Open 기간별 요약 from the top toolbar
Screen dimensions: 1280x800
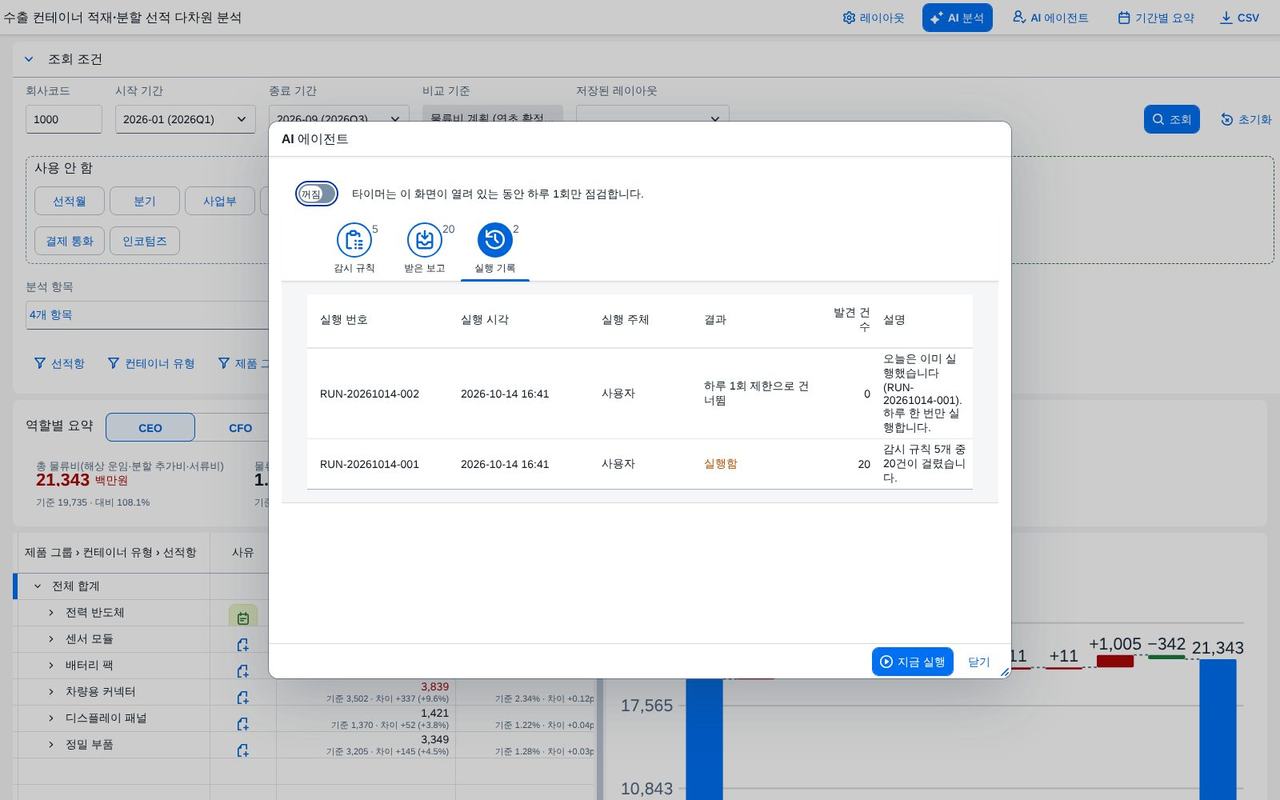pyautogui.click(x=1155, y=18)
